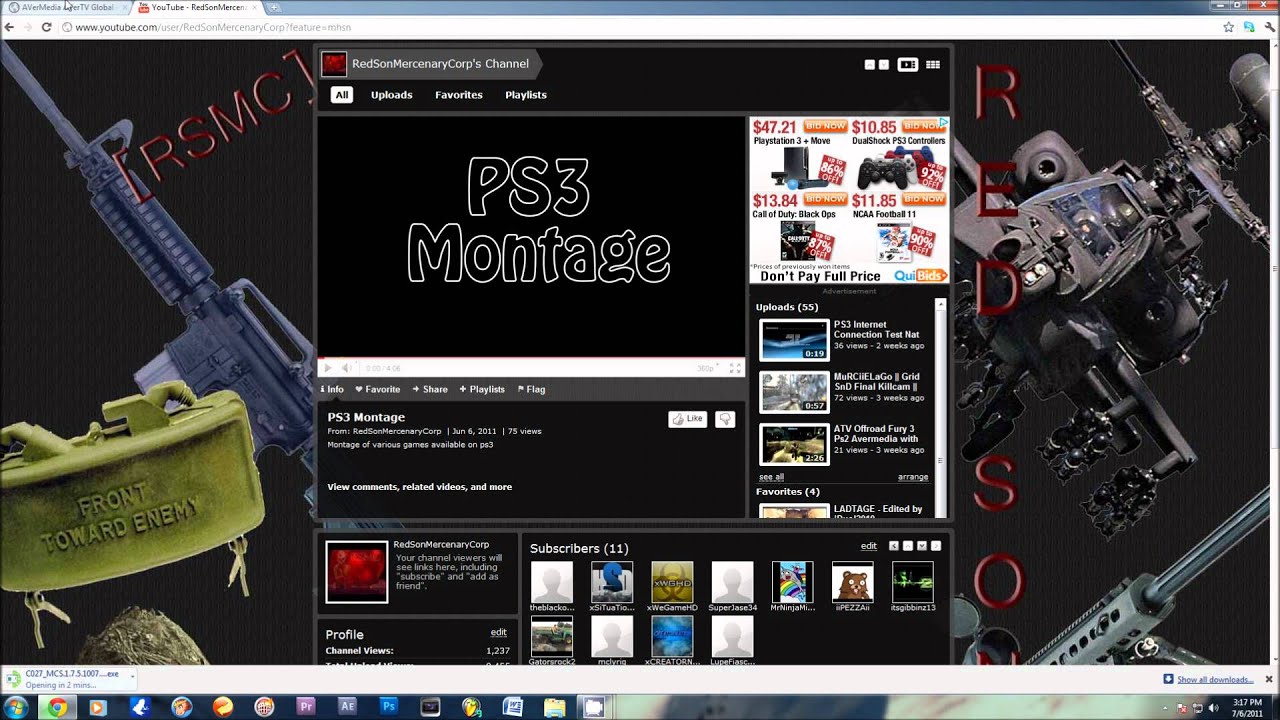Screen dimensions: 1280x720
Task: Show all downloads link
Action: pos(1215,680)
